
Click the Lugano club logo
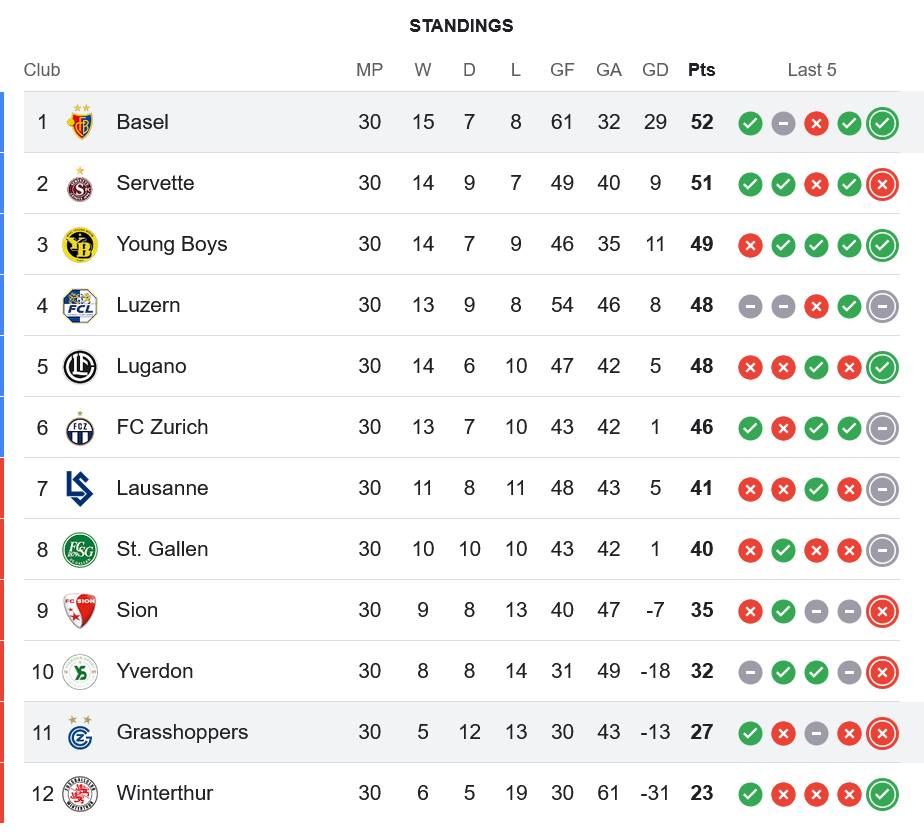tap(80, 367)
